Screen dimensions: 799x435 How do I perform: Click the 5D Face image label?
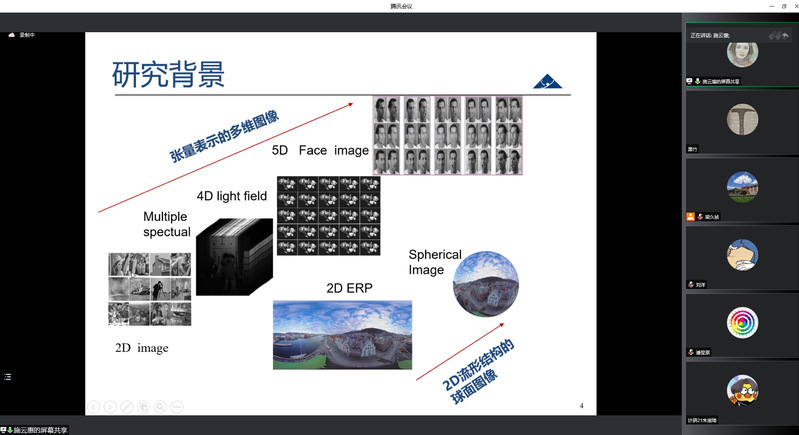click(x=320, y=150)
